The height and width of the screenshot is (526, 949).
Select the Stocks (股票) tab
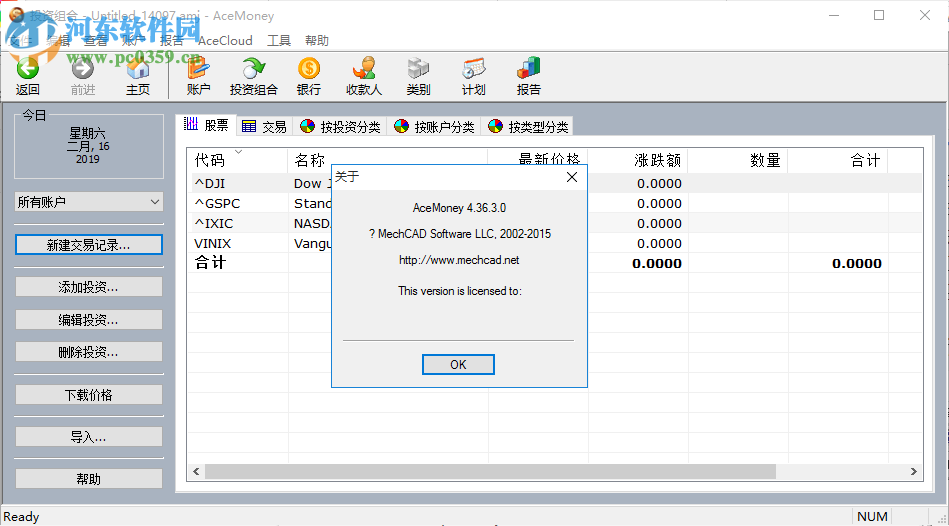(206, 125)
